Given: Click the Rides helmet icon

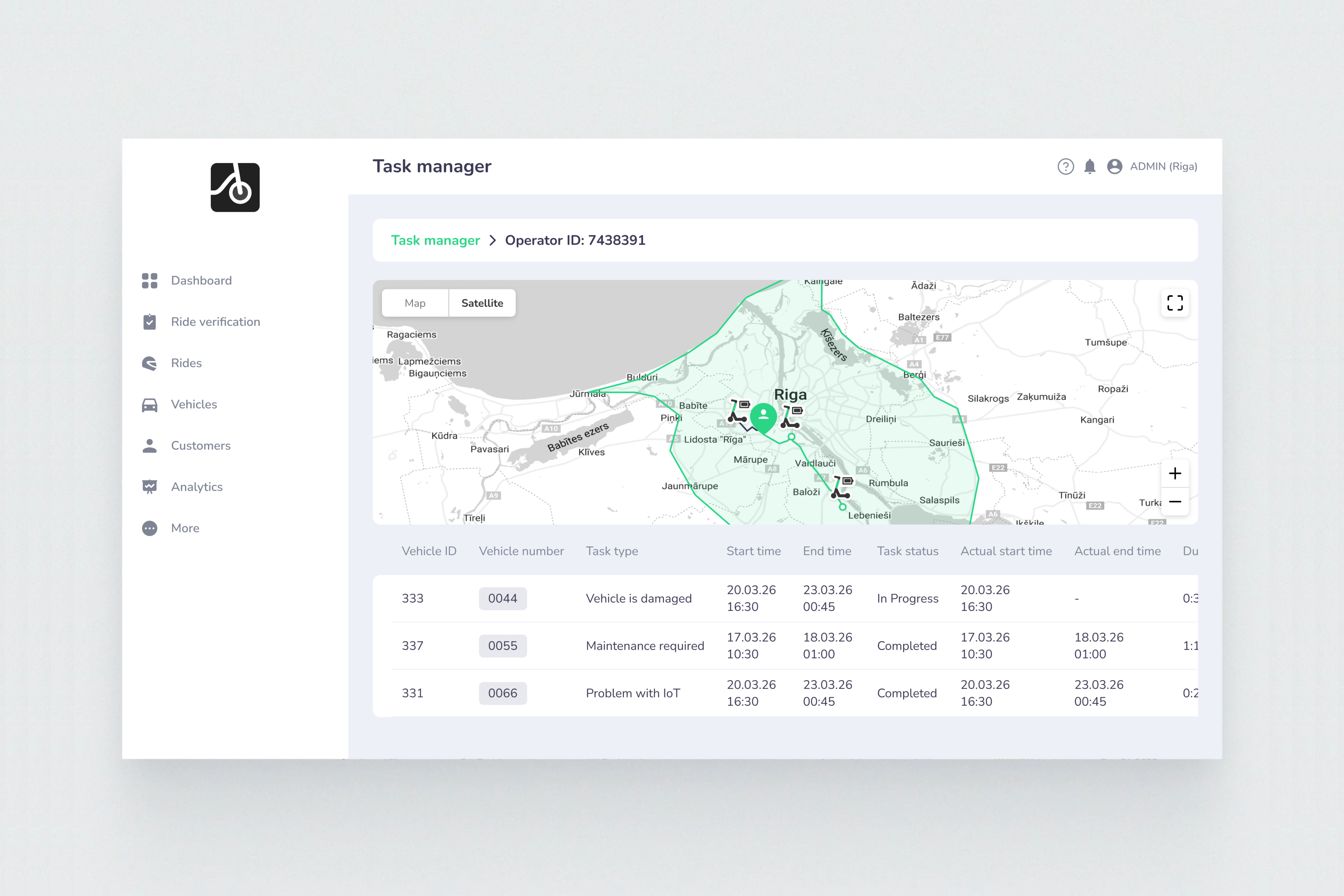Looking at the screenshot, I should point(150,364).
